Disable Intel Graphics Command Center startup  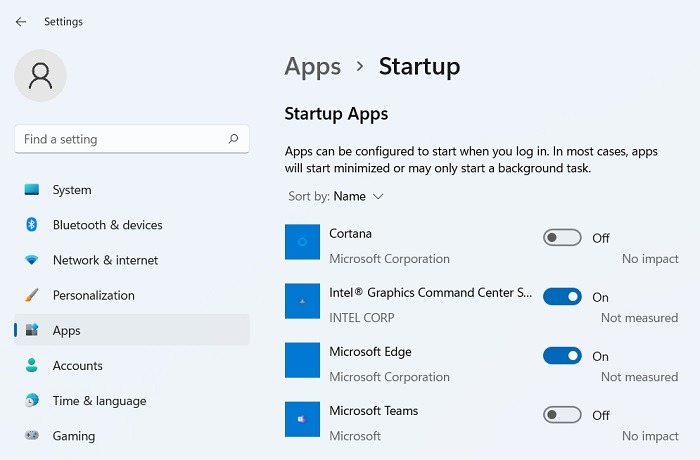[562, 297]
